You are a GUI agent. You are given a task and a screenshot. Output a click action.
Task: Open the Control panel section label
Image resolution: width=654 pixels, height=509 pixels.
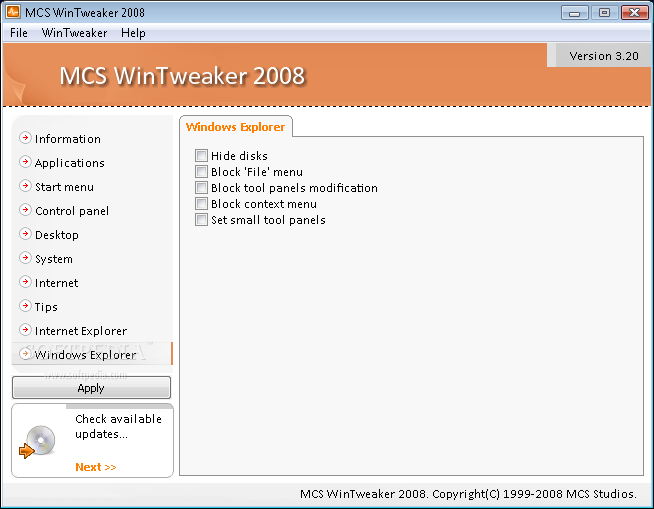pos(72,211)
